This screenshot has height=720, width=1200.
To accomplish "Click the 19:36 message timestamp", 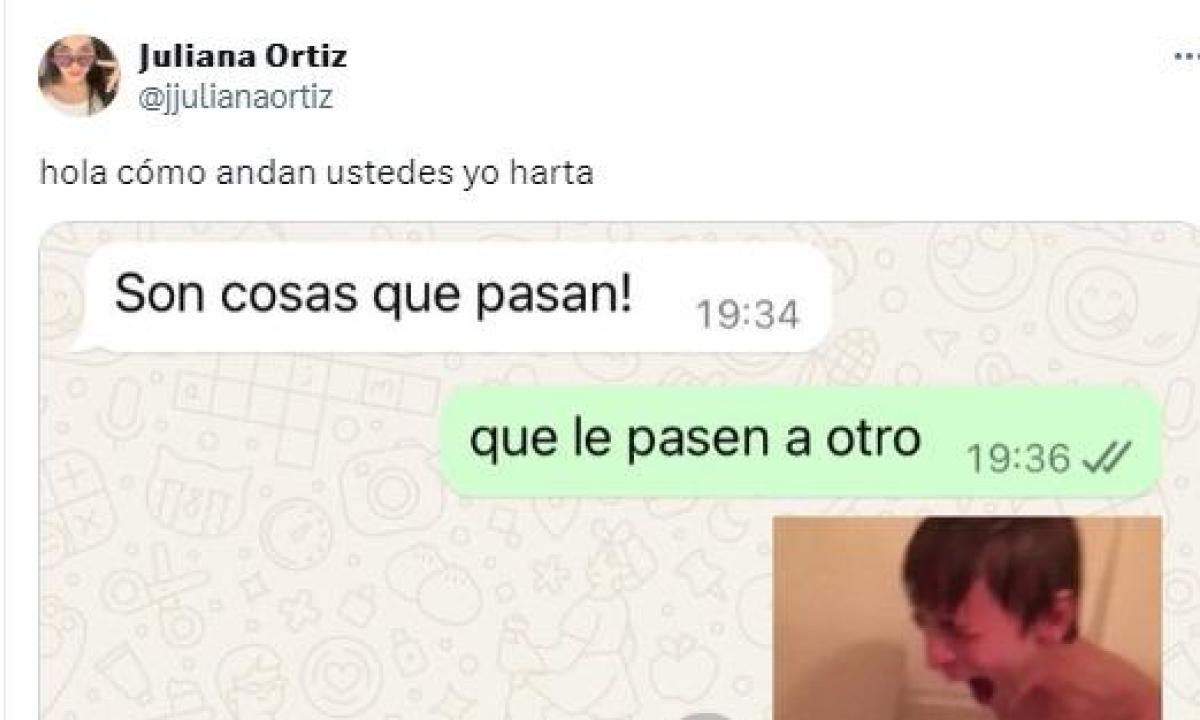I will [x=1019, y=459].
